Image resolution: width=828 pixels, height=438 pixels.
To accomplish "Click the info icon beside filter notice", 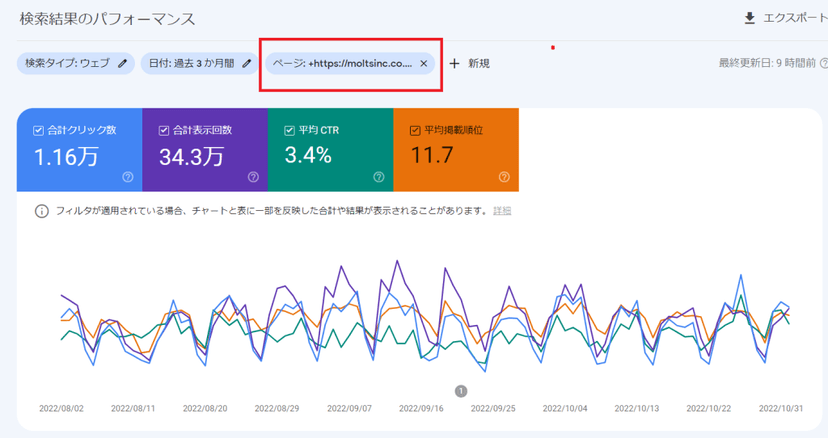I will [42, 211].
